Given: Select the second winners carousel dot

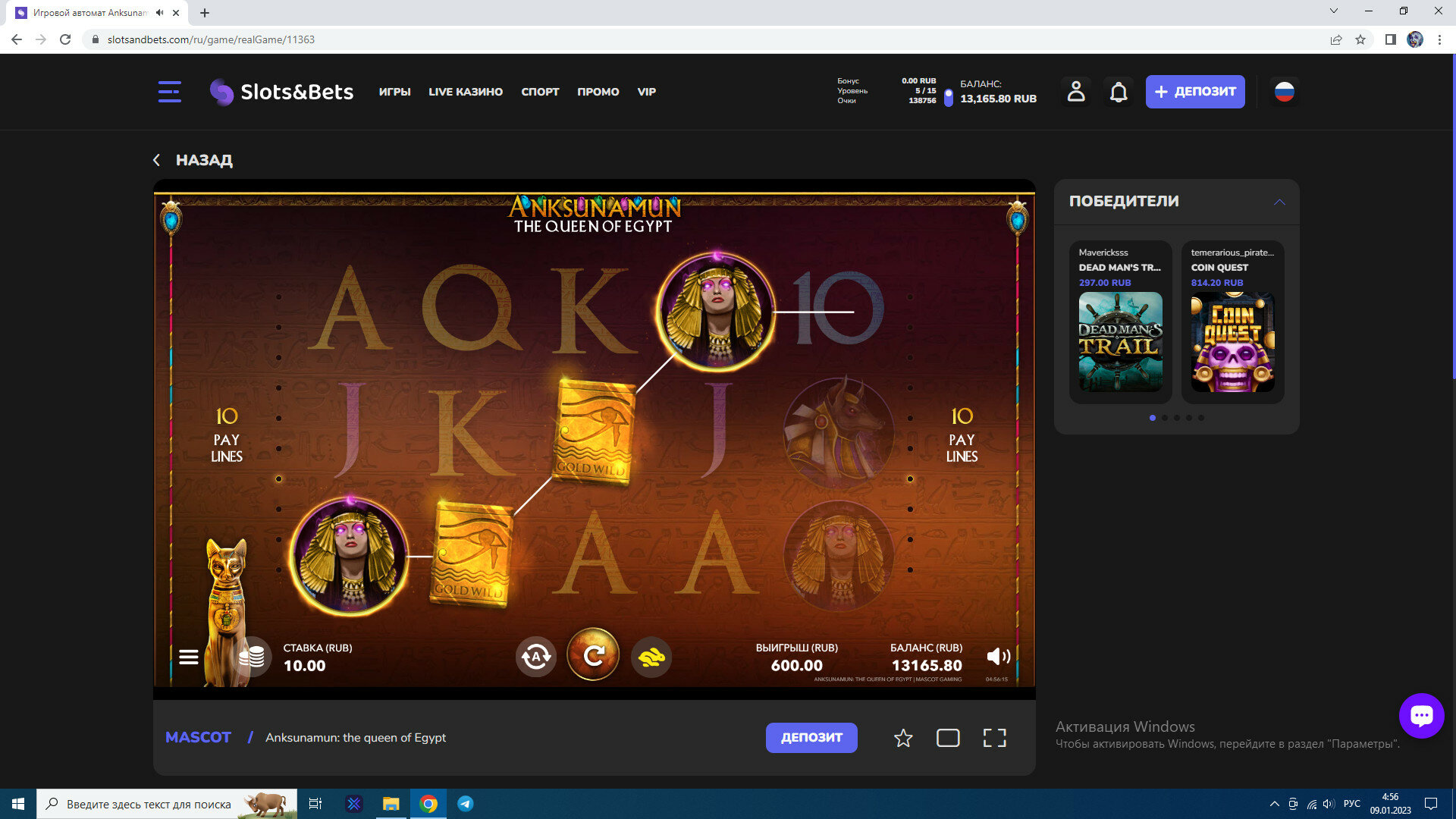Looking at the screenshot, I should [x=1165, y=418].
